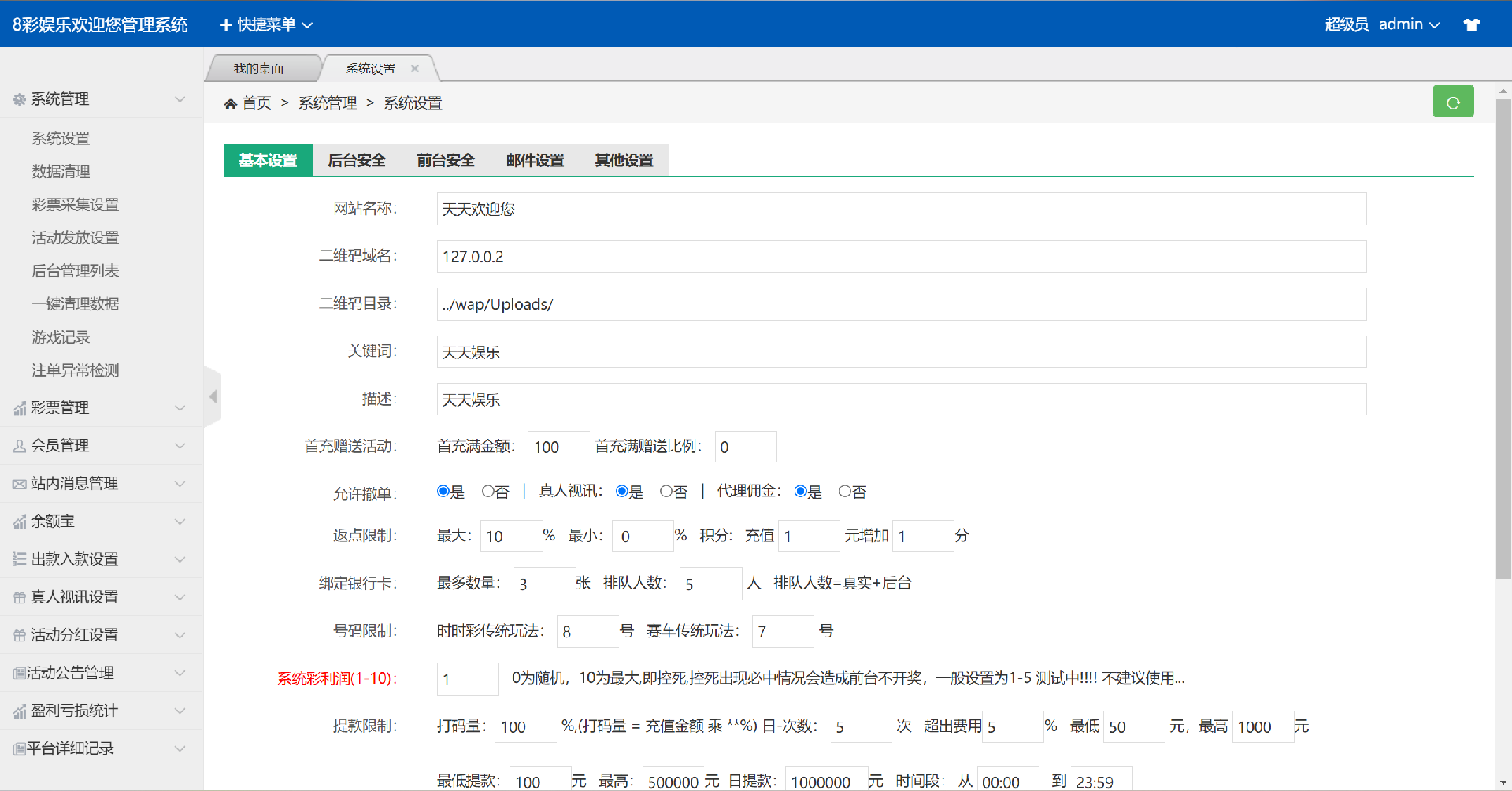The image size is (1512, 791).
Task: Click the 系统管理 gear icon
Action: 20,99
